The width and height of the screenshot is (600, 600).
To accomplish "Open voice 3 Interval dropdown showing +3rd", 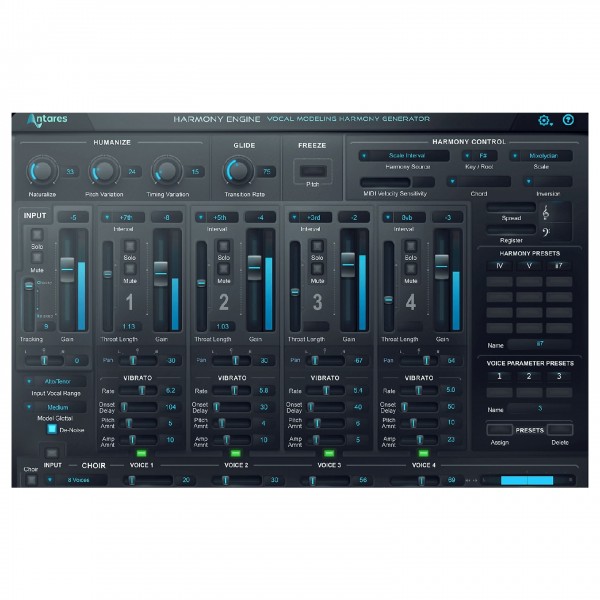I will pos(310,217).
